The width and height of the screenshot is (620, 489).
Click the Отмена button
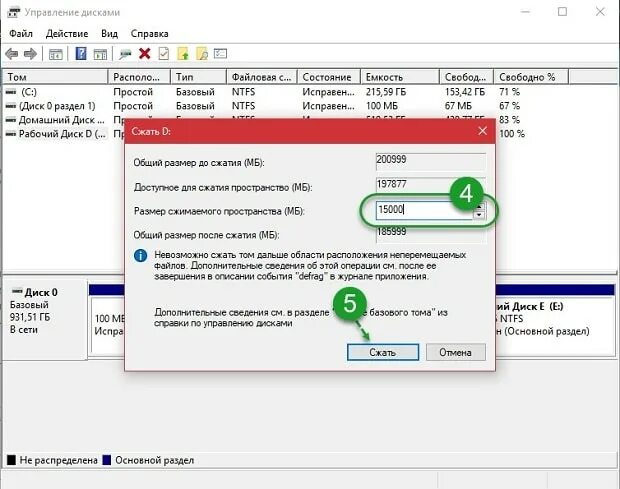(456, 352)
